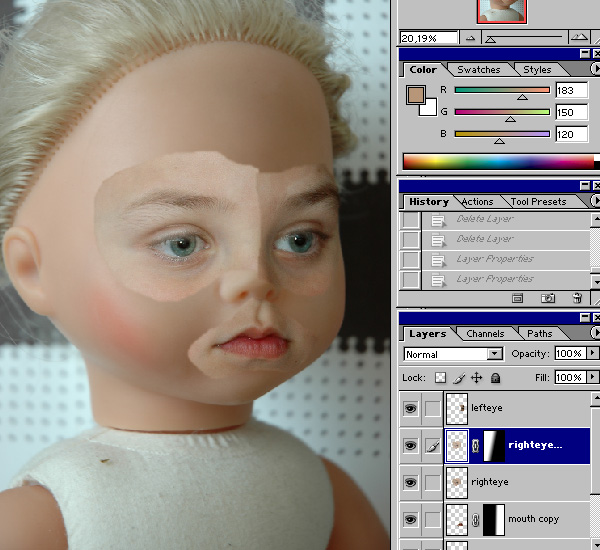Switch to the Styles tab

537,70
